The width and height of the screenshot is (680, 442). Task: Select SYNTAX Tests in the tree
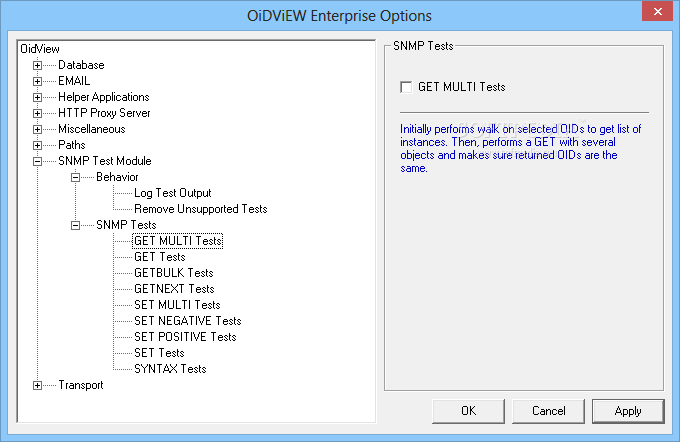[x=170, y=370]
